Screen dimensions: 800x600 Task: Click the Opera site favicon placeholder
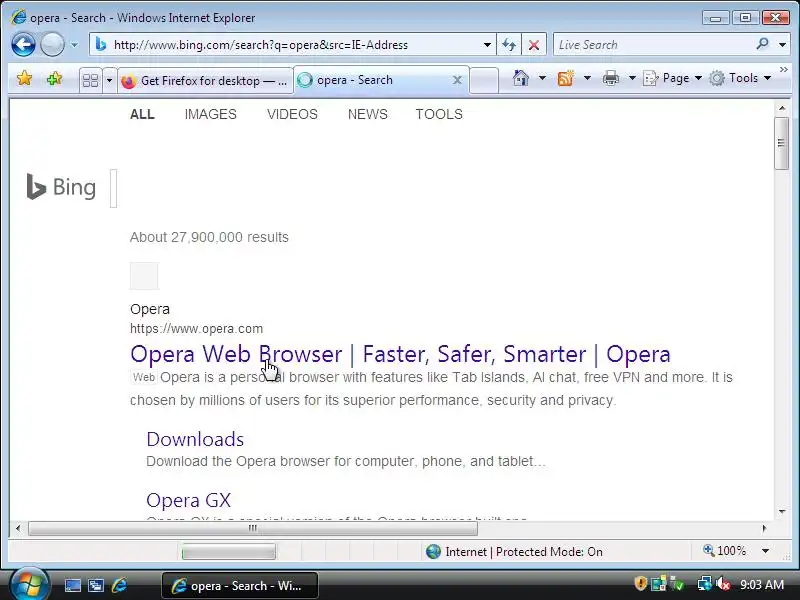click(144, 276)
